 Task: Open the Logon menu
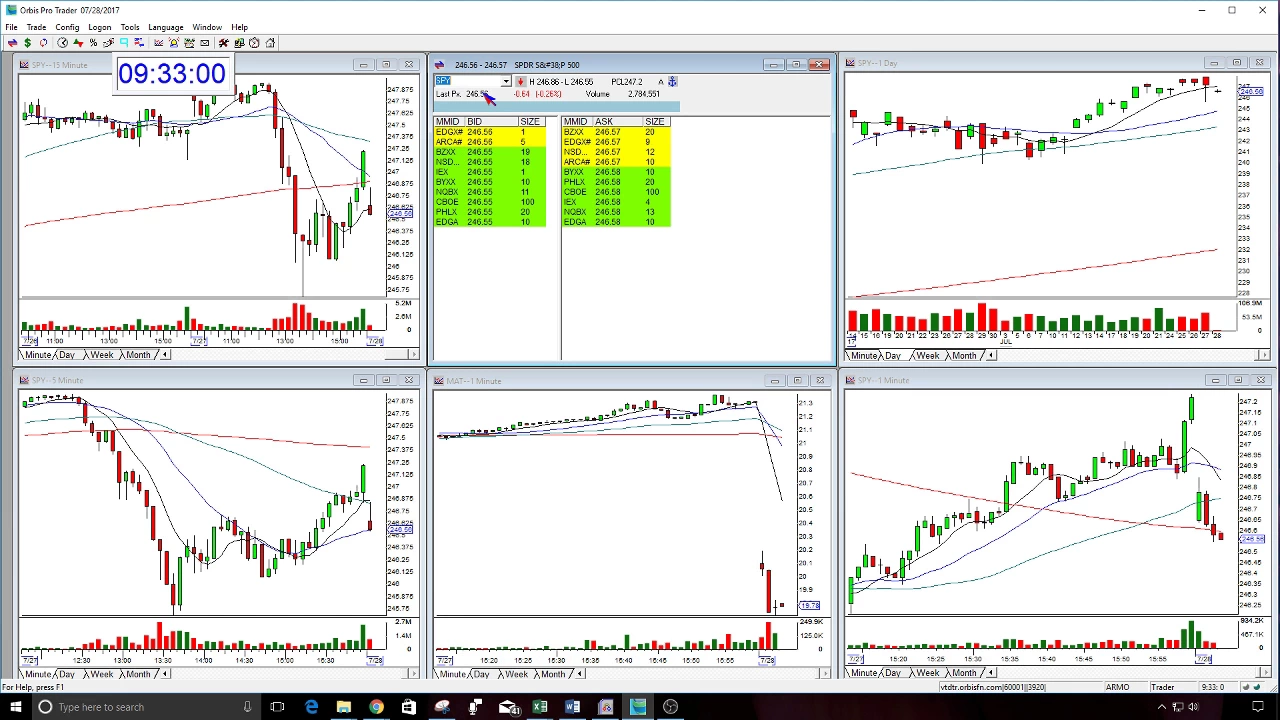pos(100,27)
